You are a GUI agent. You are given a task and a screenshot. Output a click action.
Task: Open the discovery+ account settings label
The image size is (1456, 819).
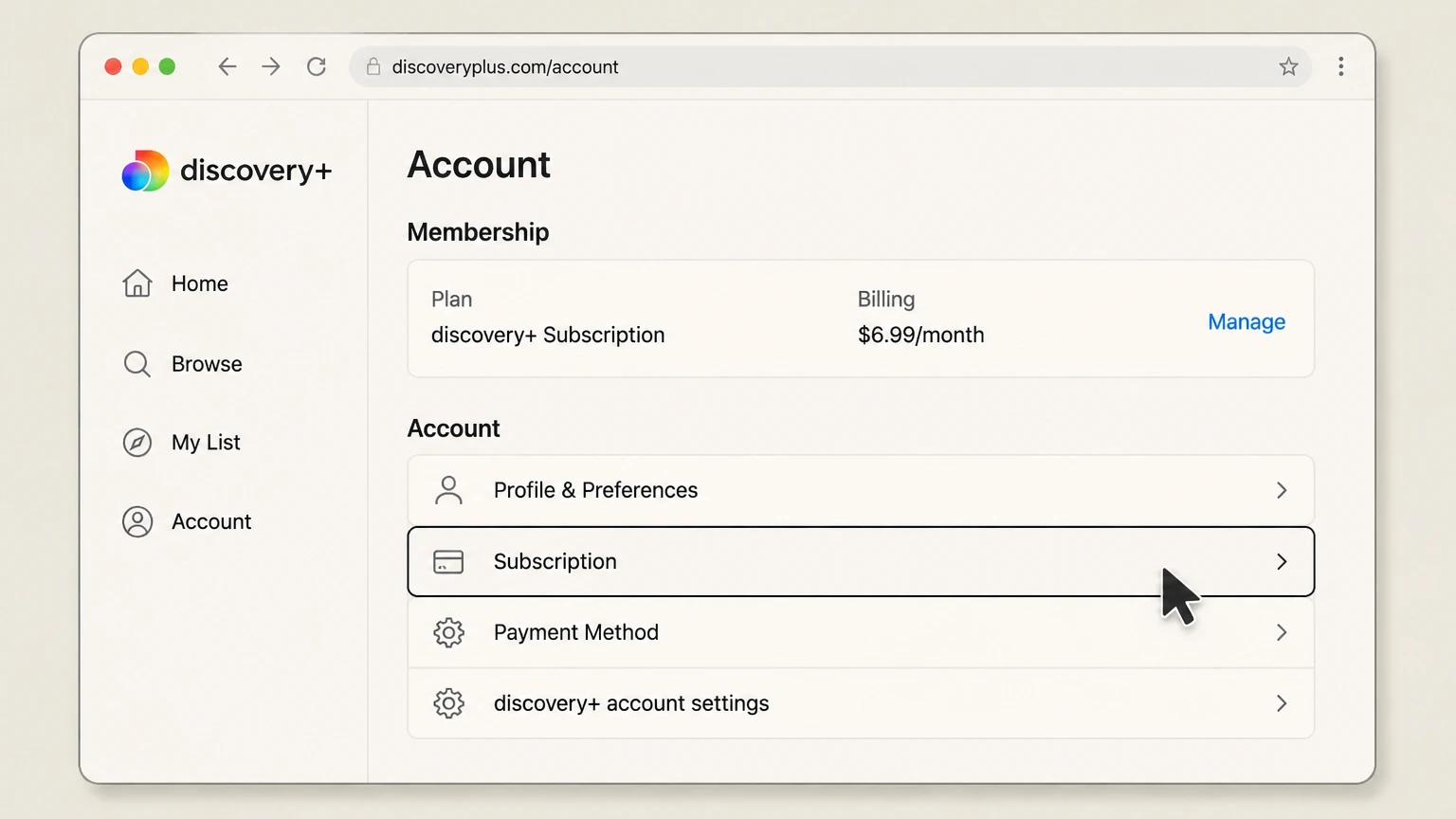click(631, 703)
